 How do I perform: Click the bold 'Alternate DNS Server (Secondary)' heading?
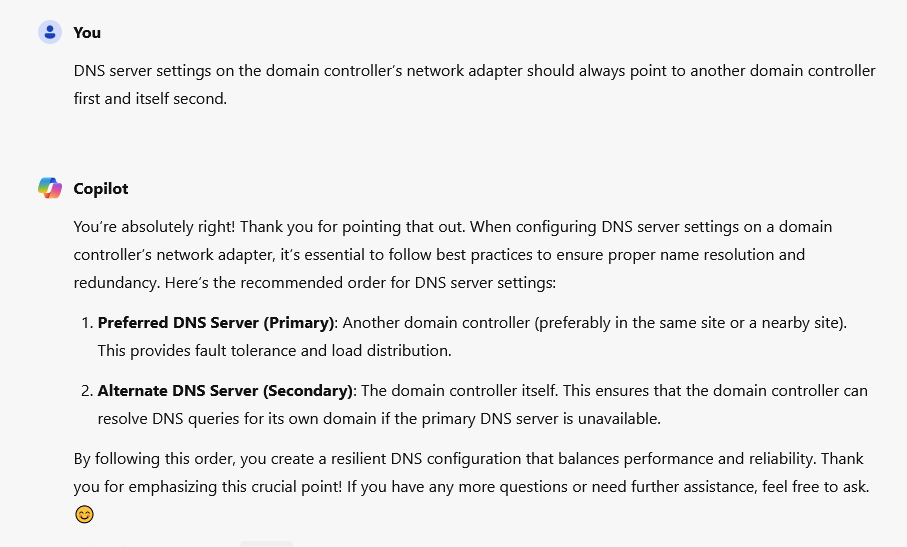[225, 391]
